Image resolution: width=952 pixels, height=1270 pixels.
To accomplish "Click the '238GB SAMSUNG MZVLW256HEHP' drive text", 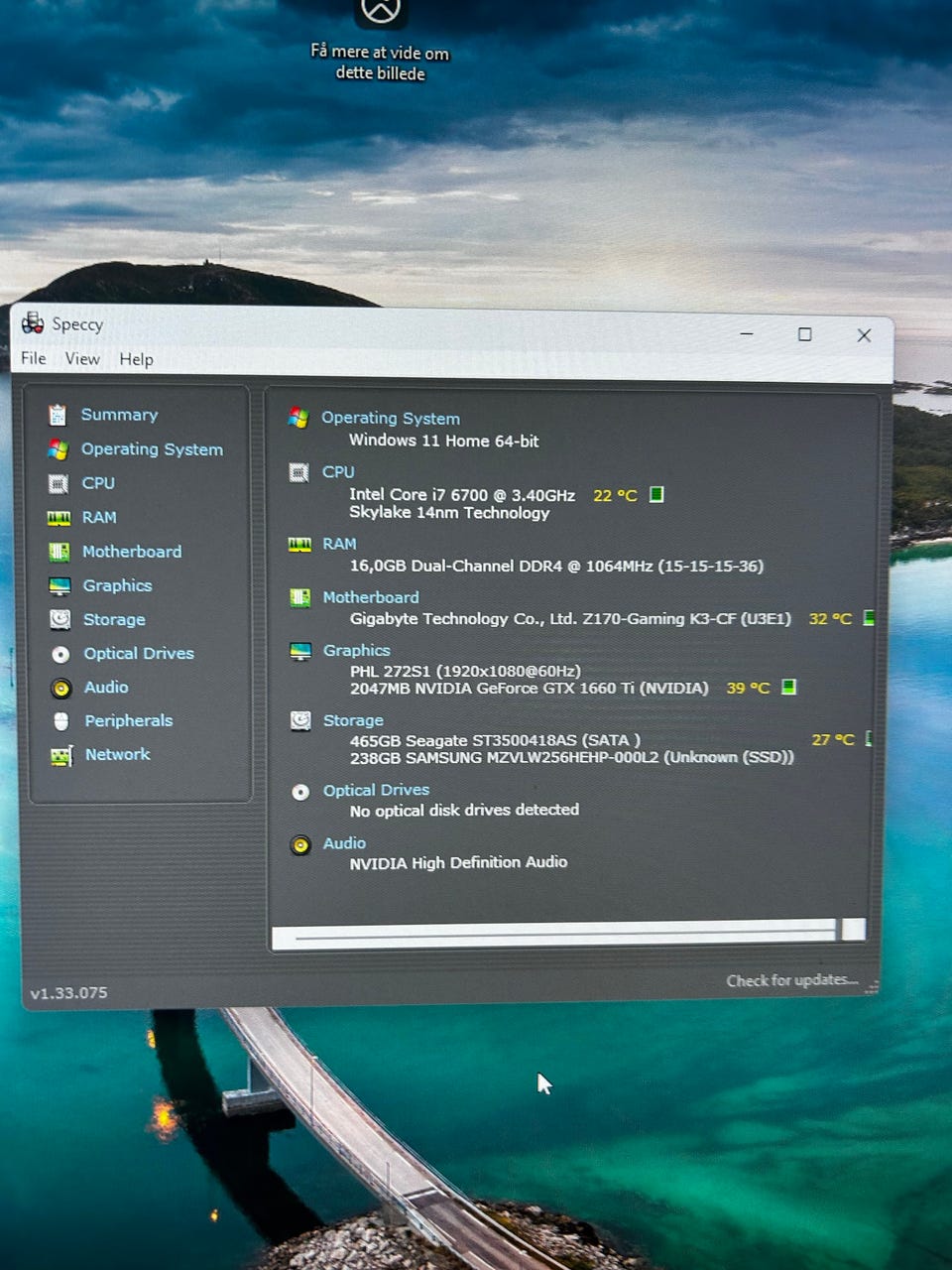I will pyautogui.click(x=572, y=757).
